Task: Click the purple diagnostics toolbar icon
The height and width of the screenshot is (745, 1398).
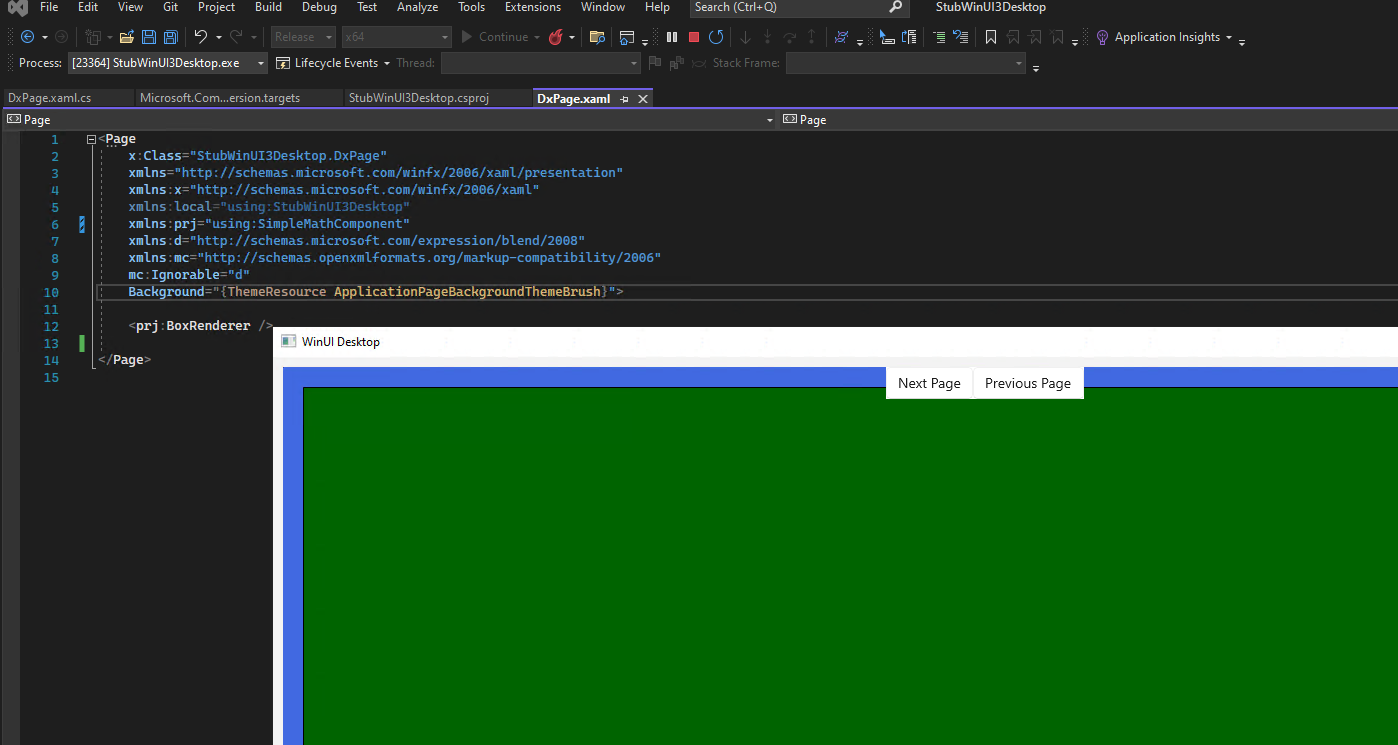Action: 841,37
